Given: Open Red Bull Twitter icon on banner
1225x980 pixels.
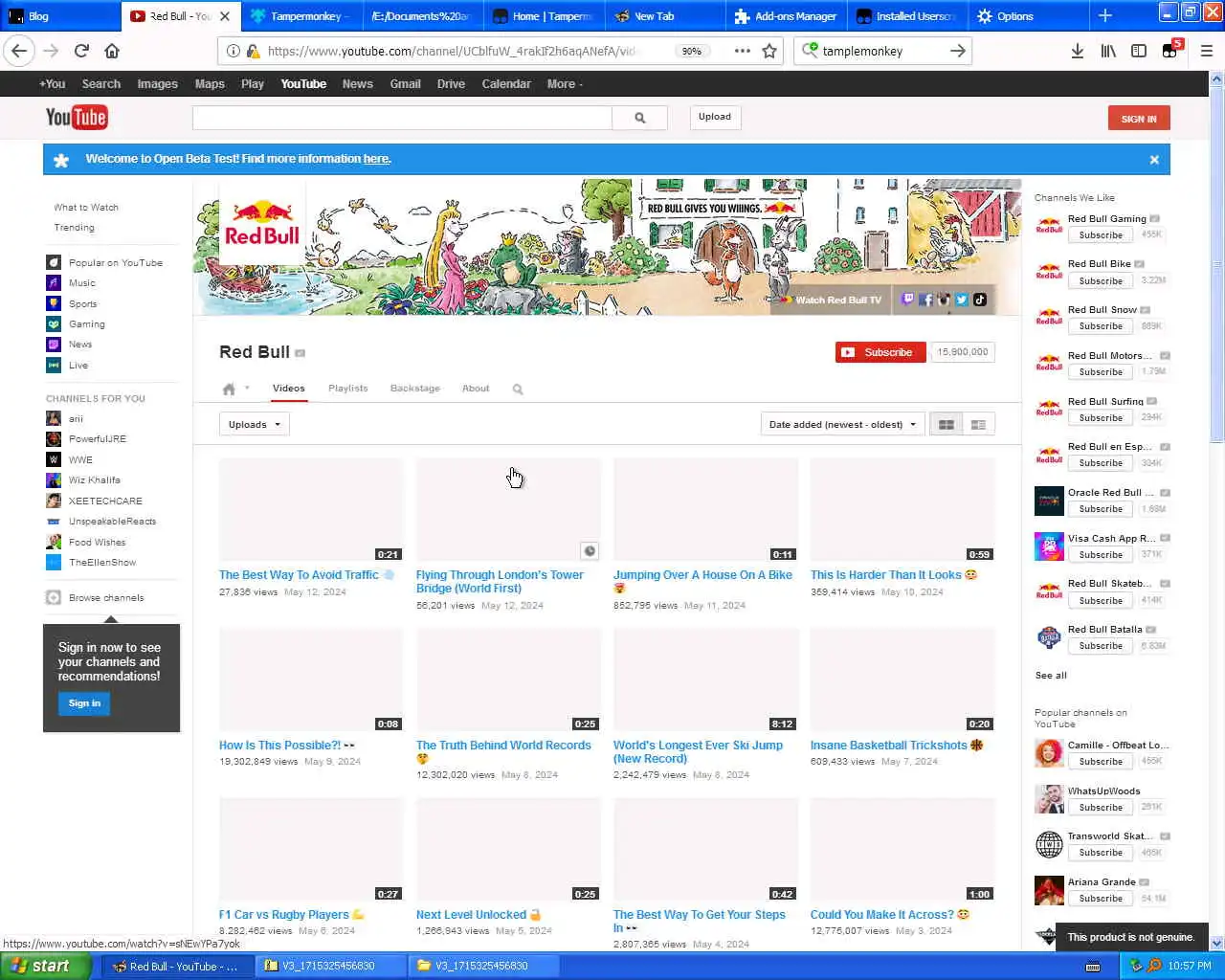Looking at the screenshot, I should tap(961, 300).
